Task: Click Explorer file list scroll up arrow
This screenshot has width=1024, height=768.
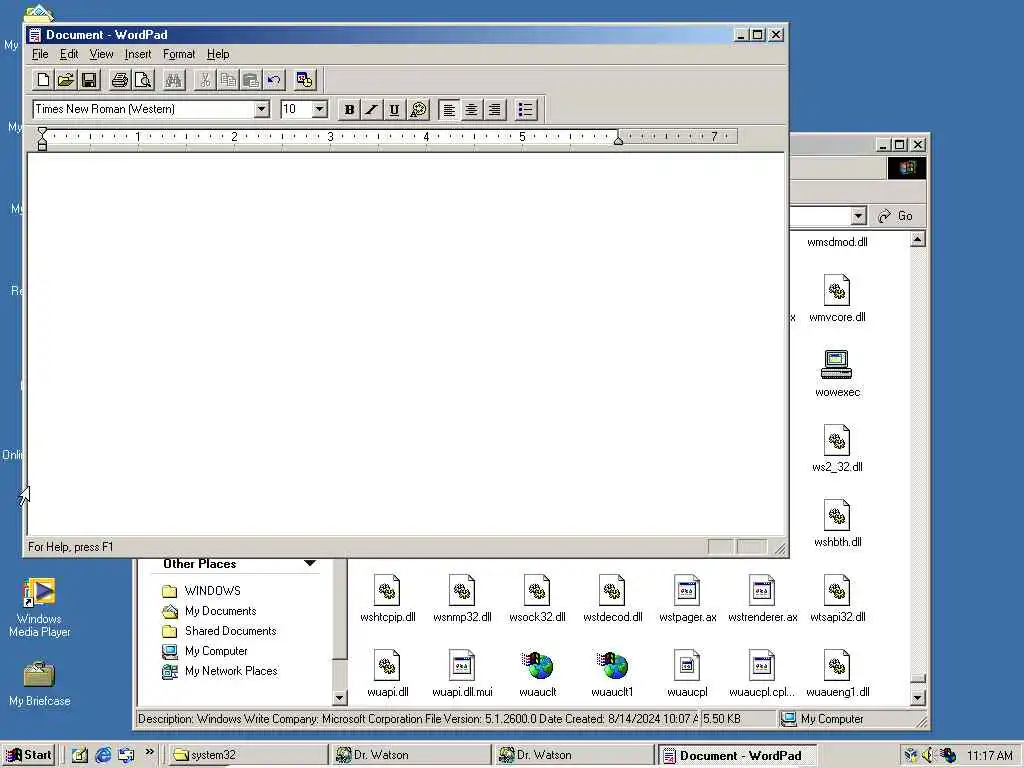Action: click(x=918, y=239)
